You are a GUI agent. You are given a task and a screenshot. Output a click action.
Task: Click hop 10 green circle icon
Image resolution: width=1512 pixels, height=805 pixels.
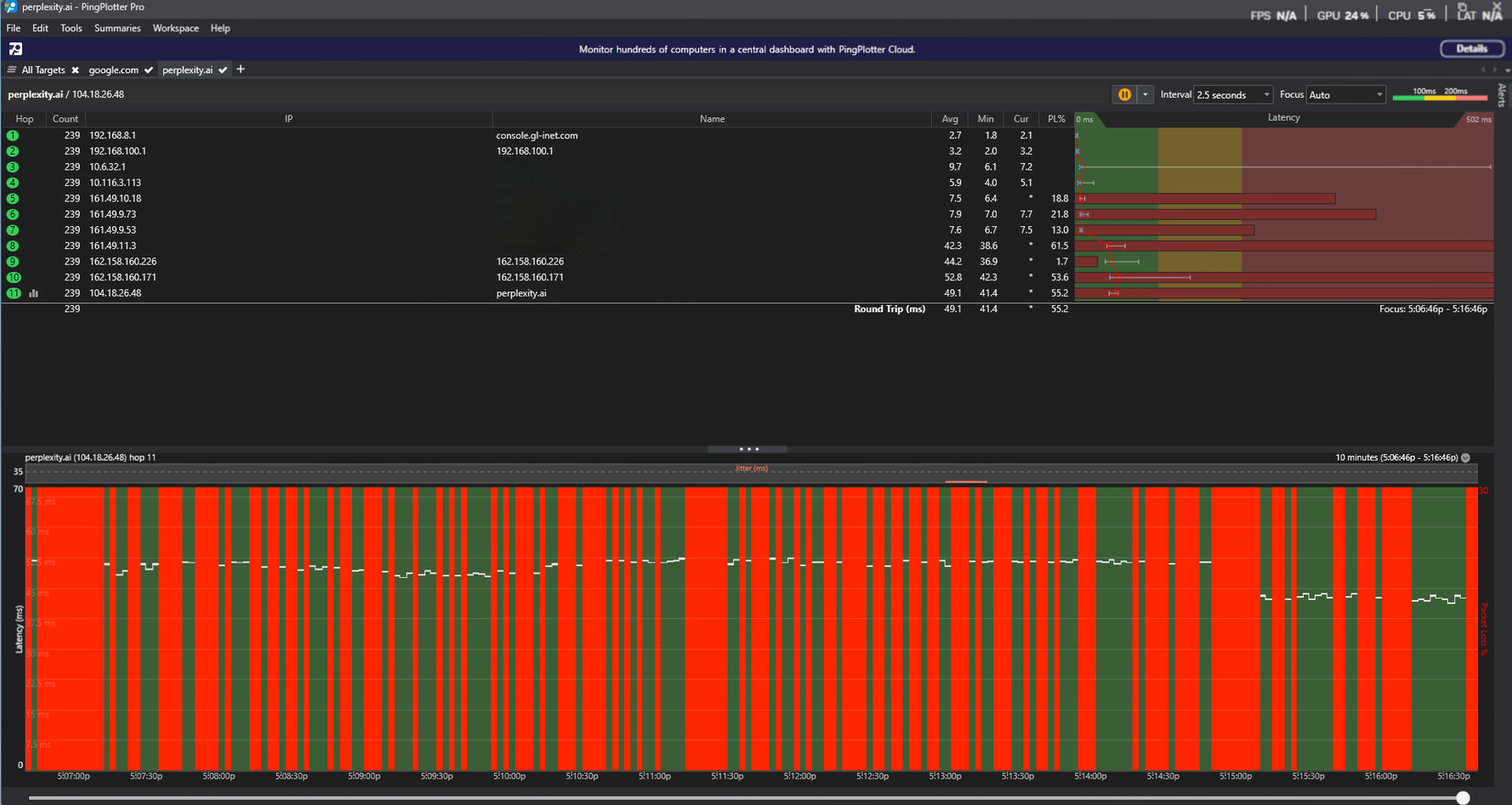(14, 277)
